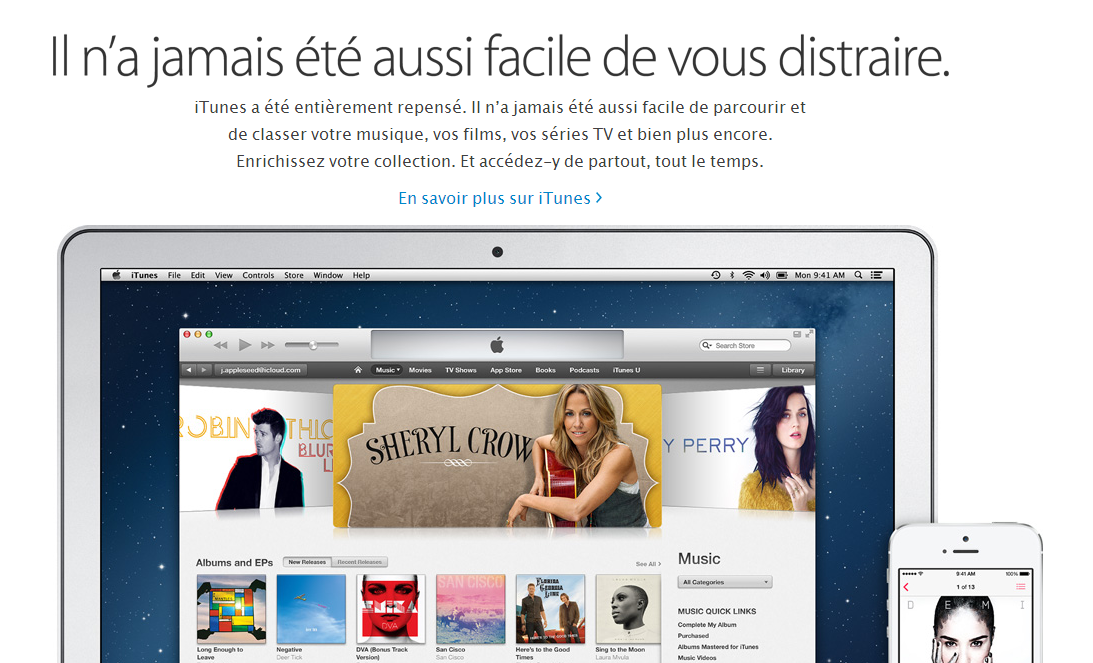Viewport: 1093px width, 663px height.
Task: Open the Music Videos quick link
Action: 697,658
